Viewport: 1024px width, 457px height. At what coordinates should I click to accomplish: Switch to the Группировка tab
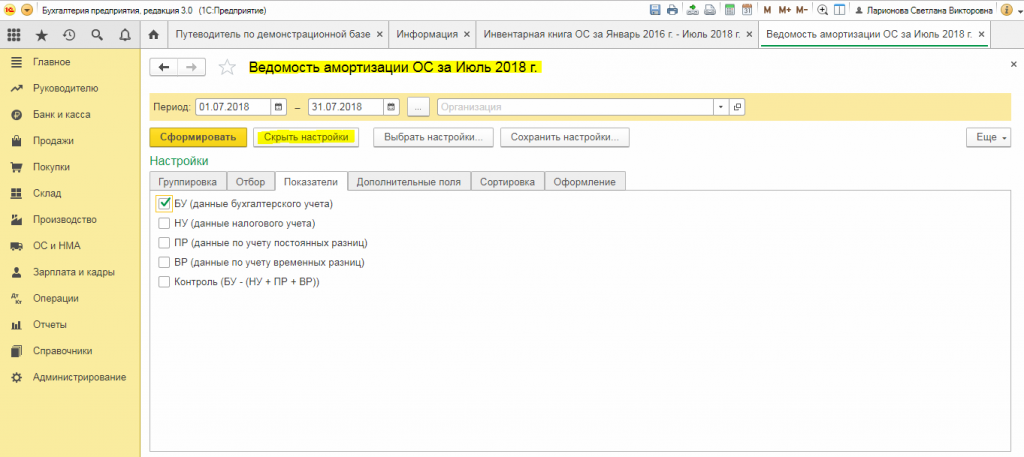coord(187,182)
